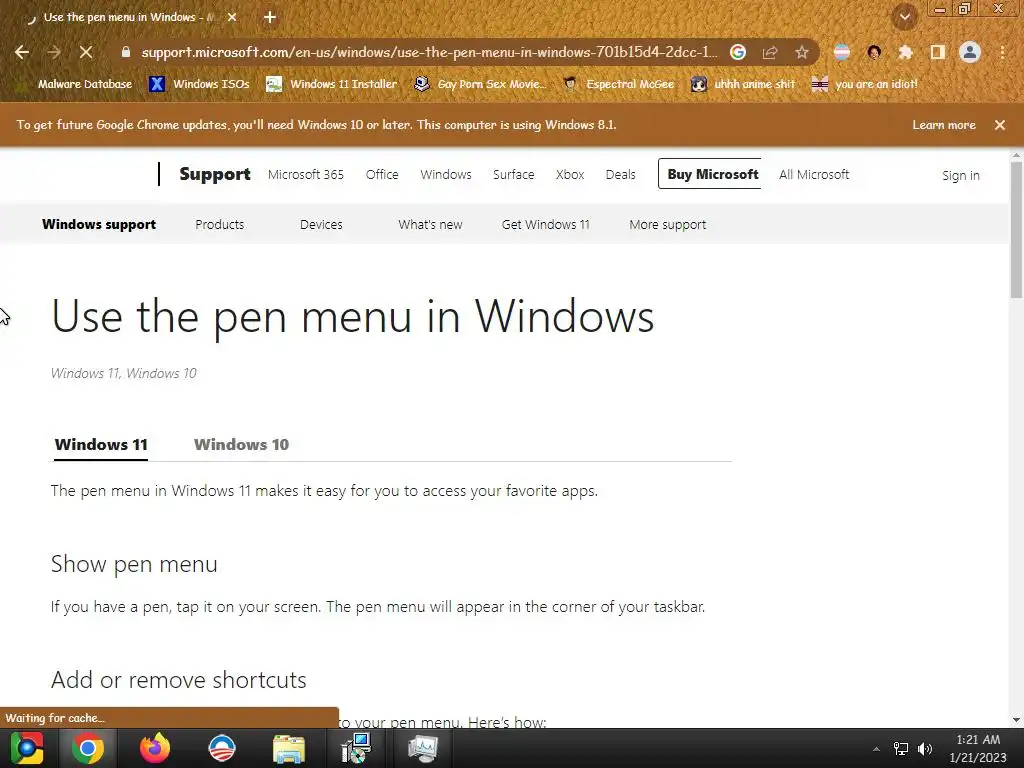
Task: Open the Office menu item
Action: pyautogui.click(x=382, y=174)
